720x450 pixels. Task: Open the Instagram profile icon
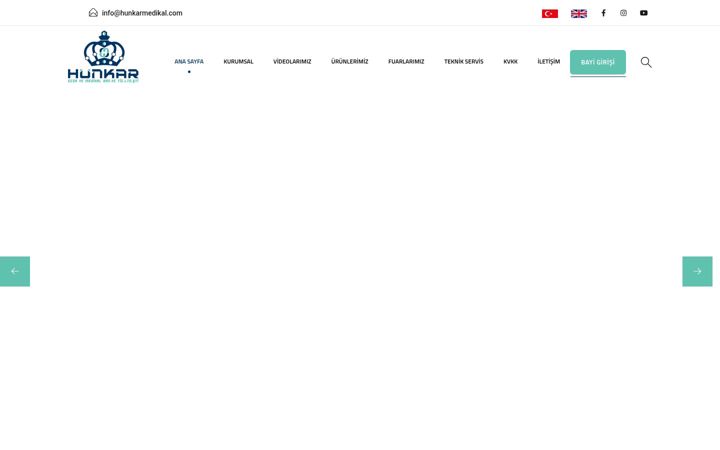click(x=623, y=13)
